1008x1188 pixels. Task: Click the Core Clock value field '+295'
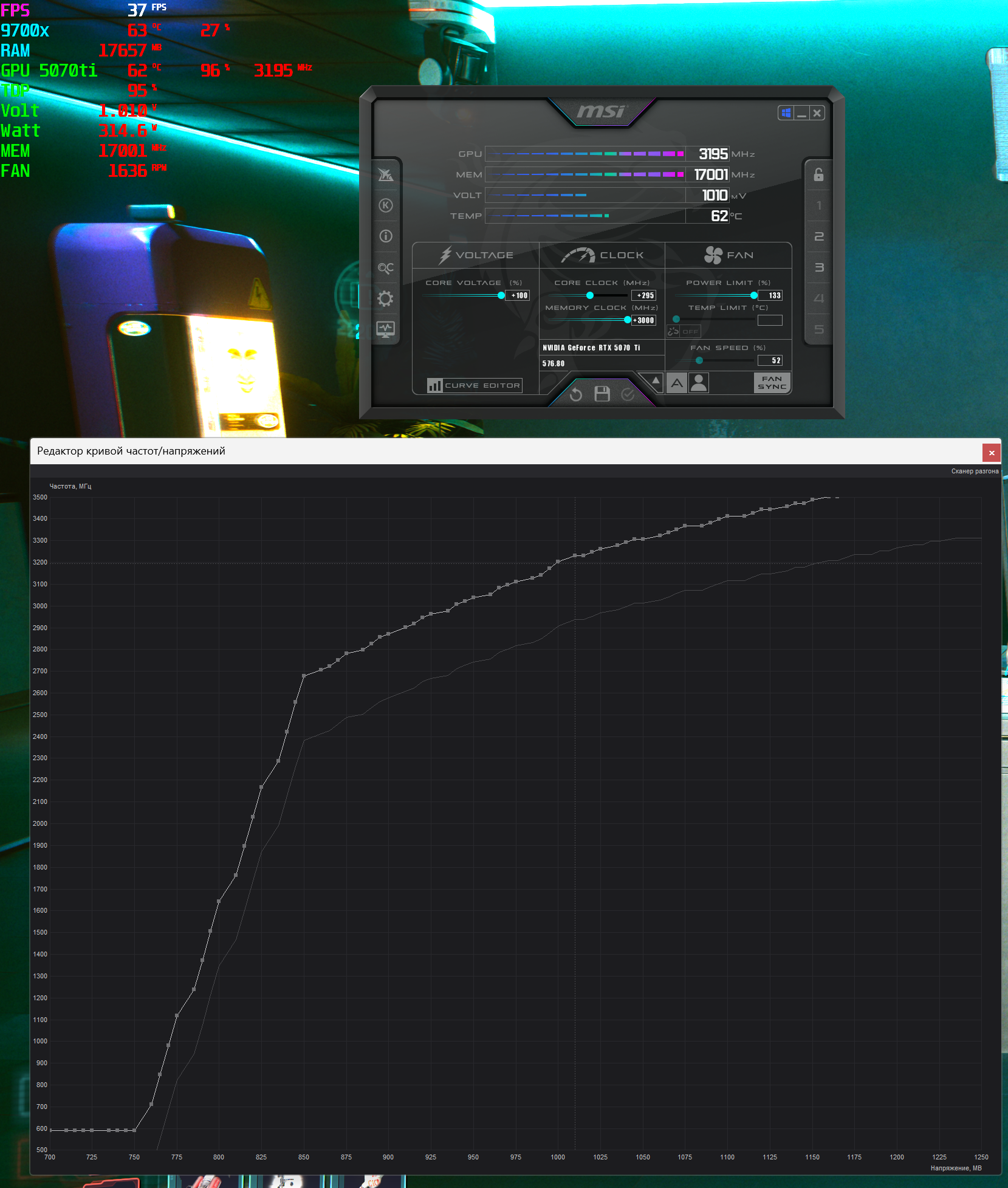[645, 295]
